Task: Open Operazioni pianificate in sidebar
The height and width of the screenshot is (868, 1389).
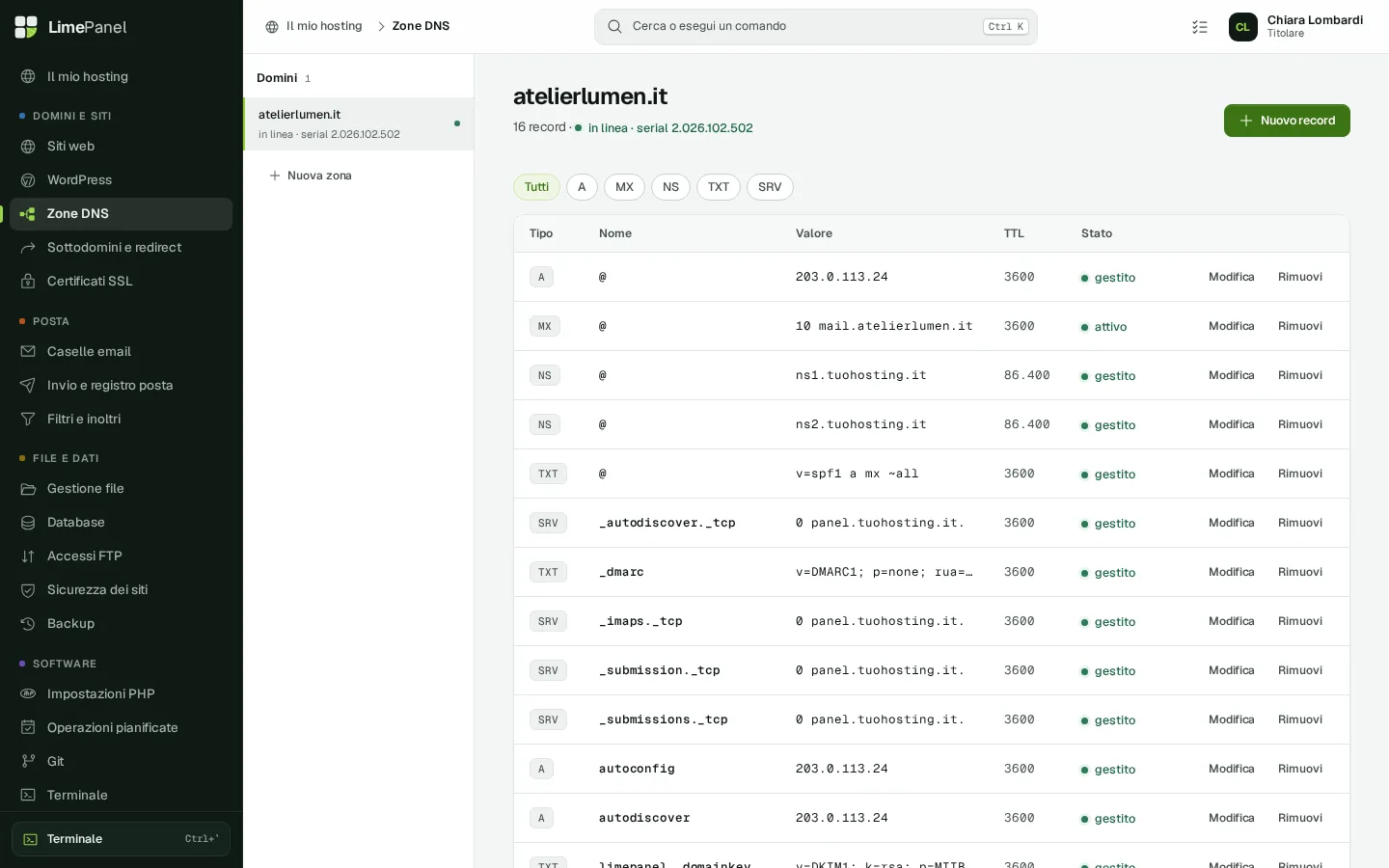Action: click(x=121, y=728)
